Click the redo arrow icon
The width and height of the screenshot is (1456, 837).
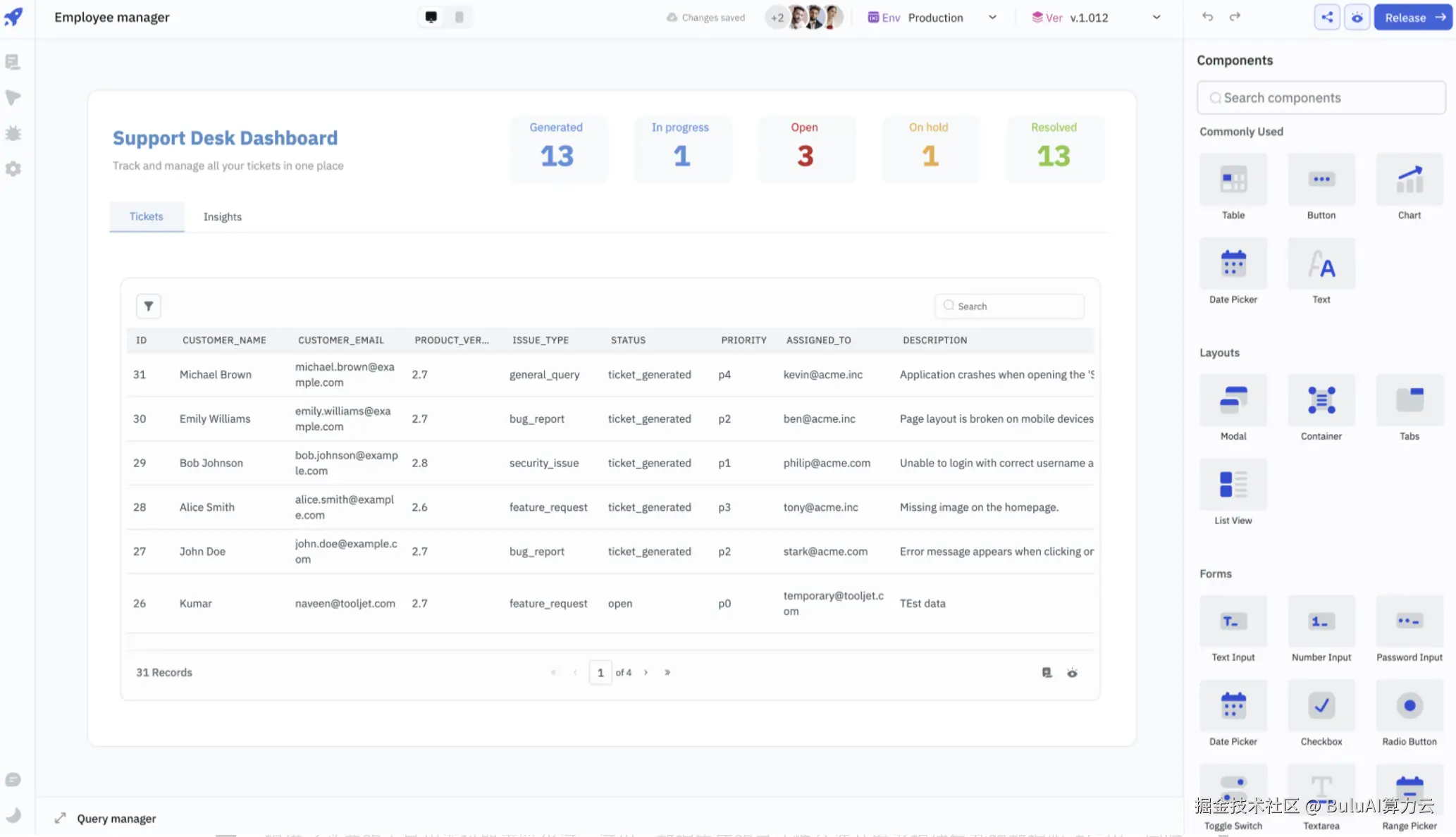pyautogui.click(x=1235, y=17)
